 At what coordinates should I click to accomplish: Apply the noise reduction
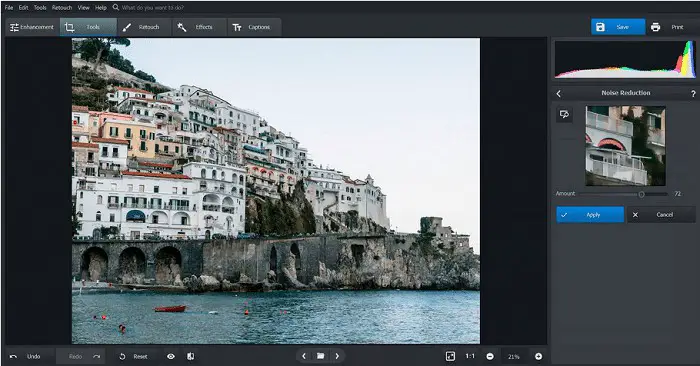(590, 215)
